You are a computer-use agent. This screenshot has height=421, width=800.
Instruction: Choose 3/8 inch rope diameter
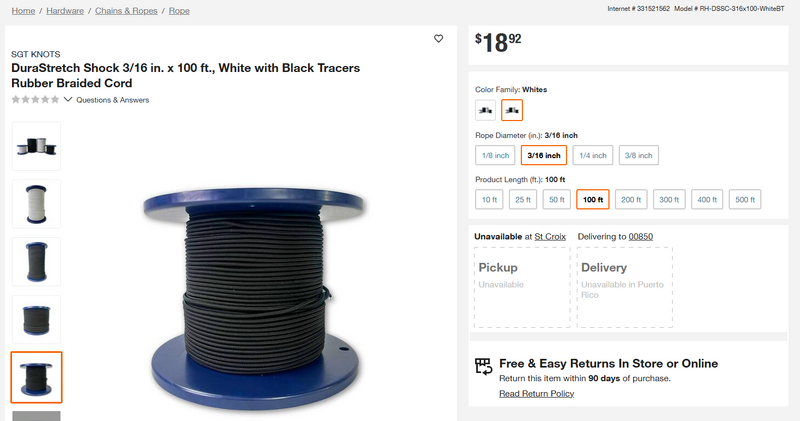tap(638, 155)
